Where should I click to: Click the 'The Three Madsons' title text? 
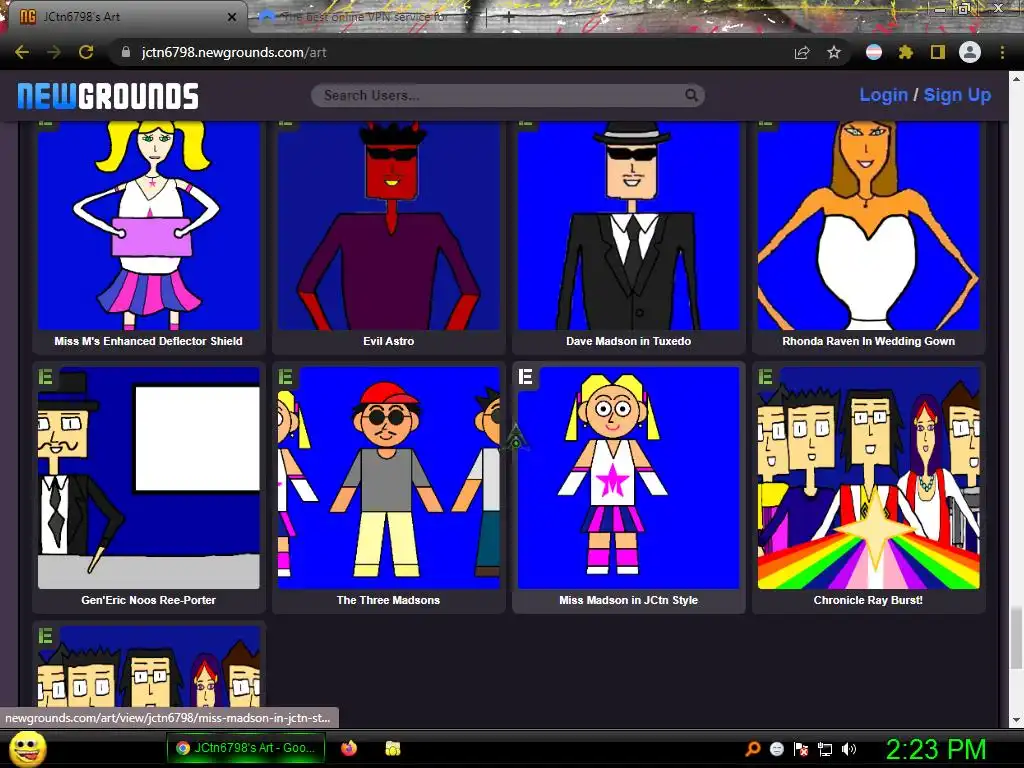point(389,600)
